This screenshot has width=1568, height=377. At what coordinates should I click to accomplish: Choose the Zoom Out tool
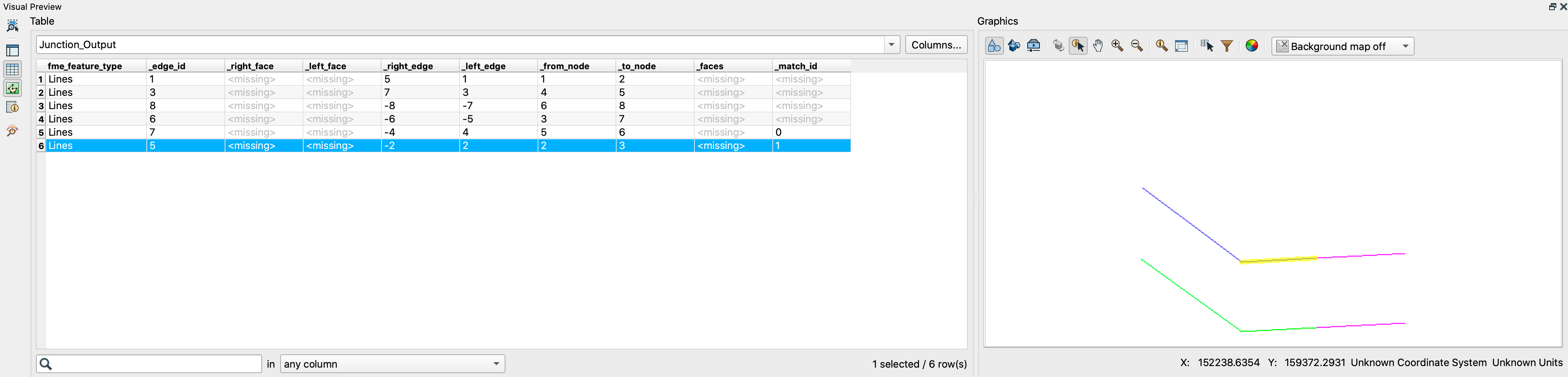1136,46
